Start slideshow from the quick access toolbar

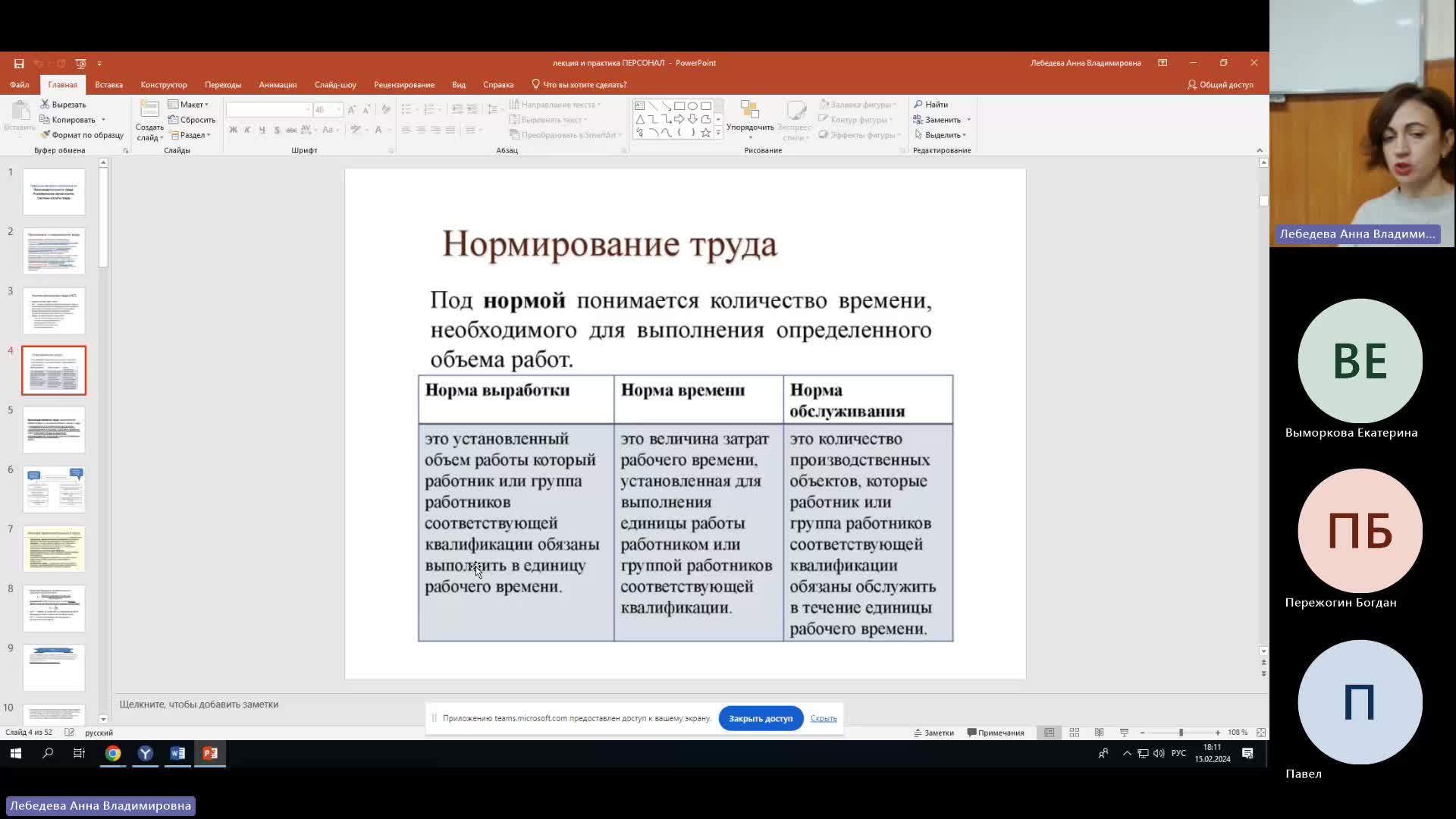(x=80, y=64)
